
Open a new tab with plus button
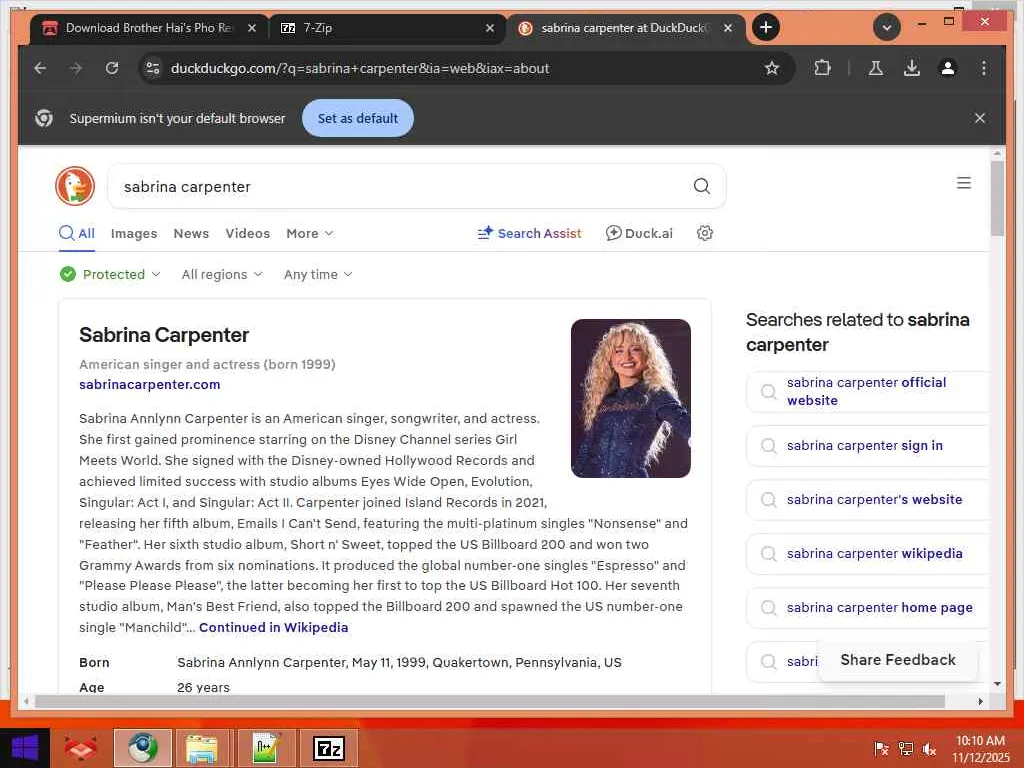pyautogui.click(x=766, y=27)
